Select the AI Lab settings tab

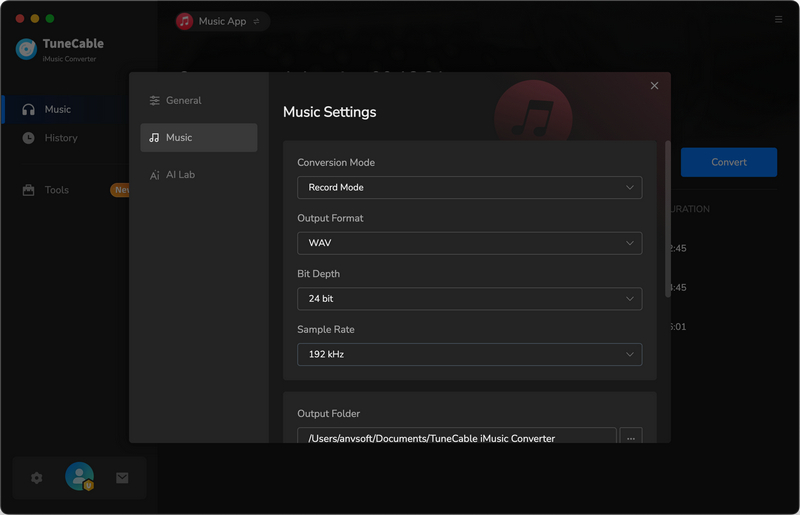tap(180, 174)
